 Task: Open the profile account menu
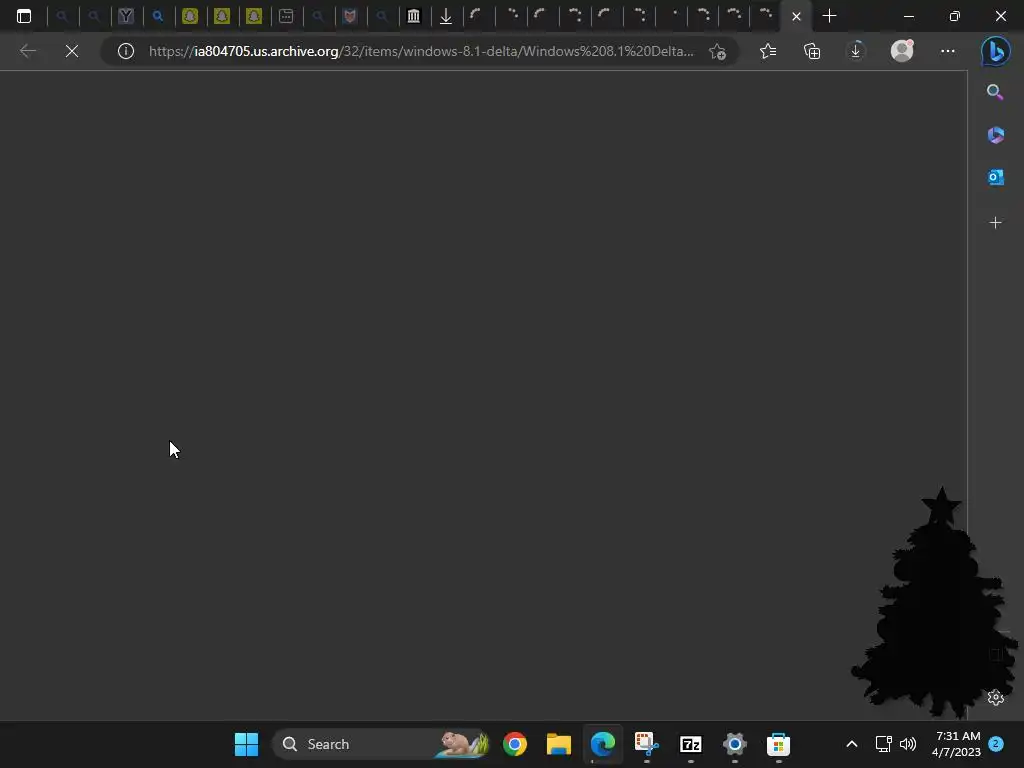[x=902, y=51]
